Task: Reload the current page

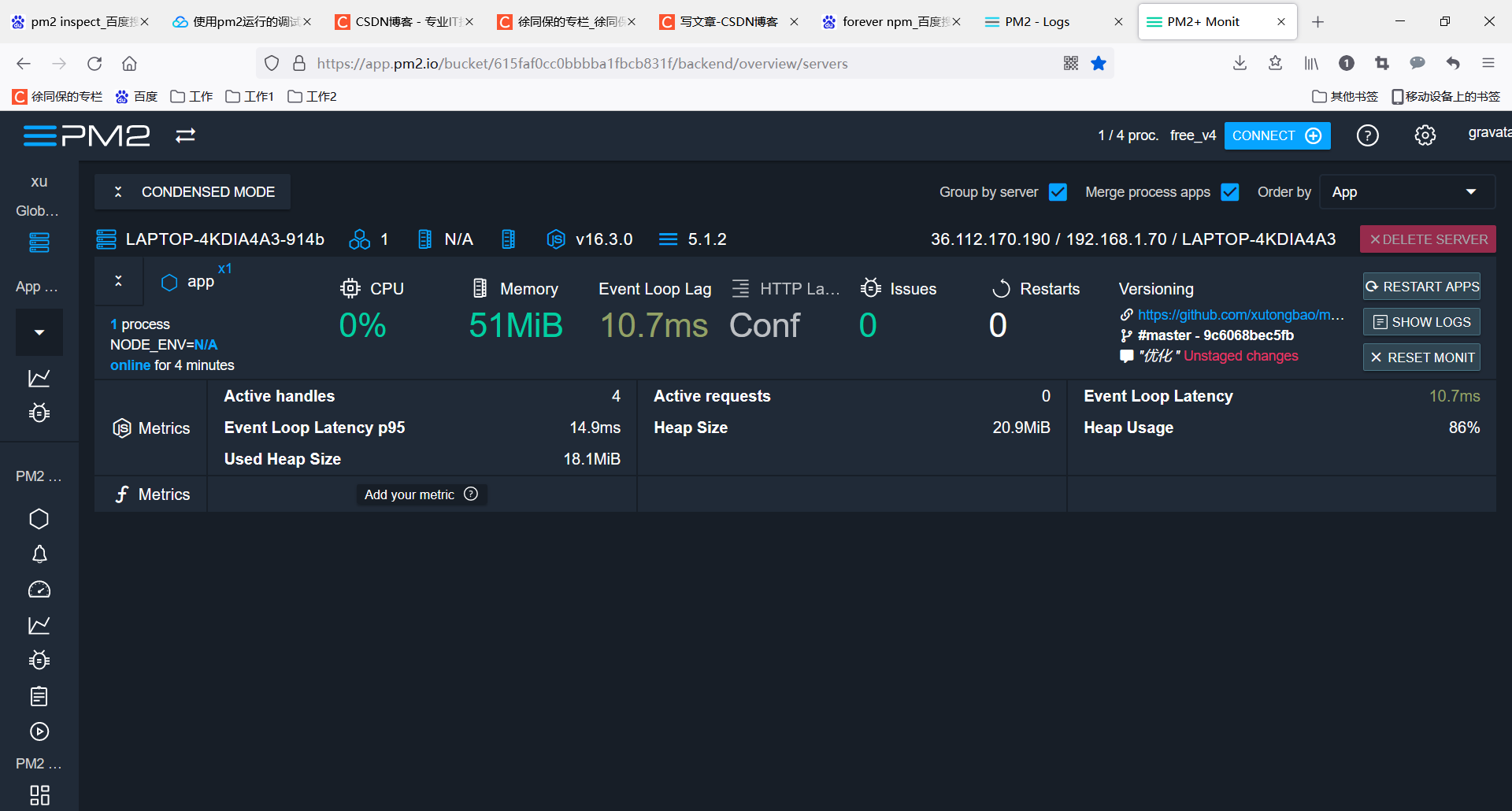Action: pos(94,63)
